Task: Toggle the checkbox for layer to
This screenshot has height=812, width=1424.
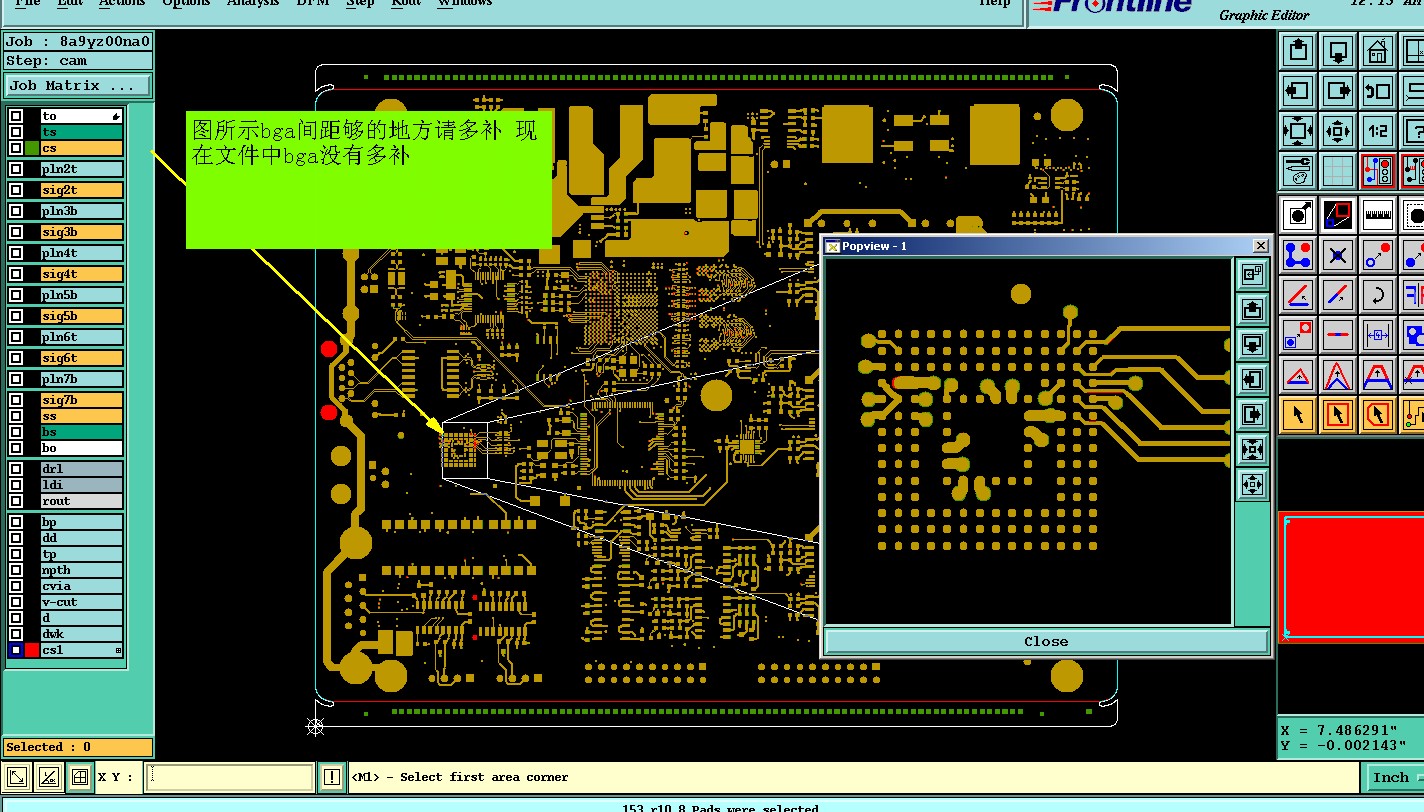Action: (x=16, y=116)
